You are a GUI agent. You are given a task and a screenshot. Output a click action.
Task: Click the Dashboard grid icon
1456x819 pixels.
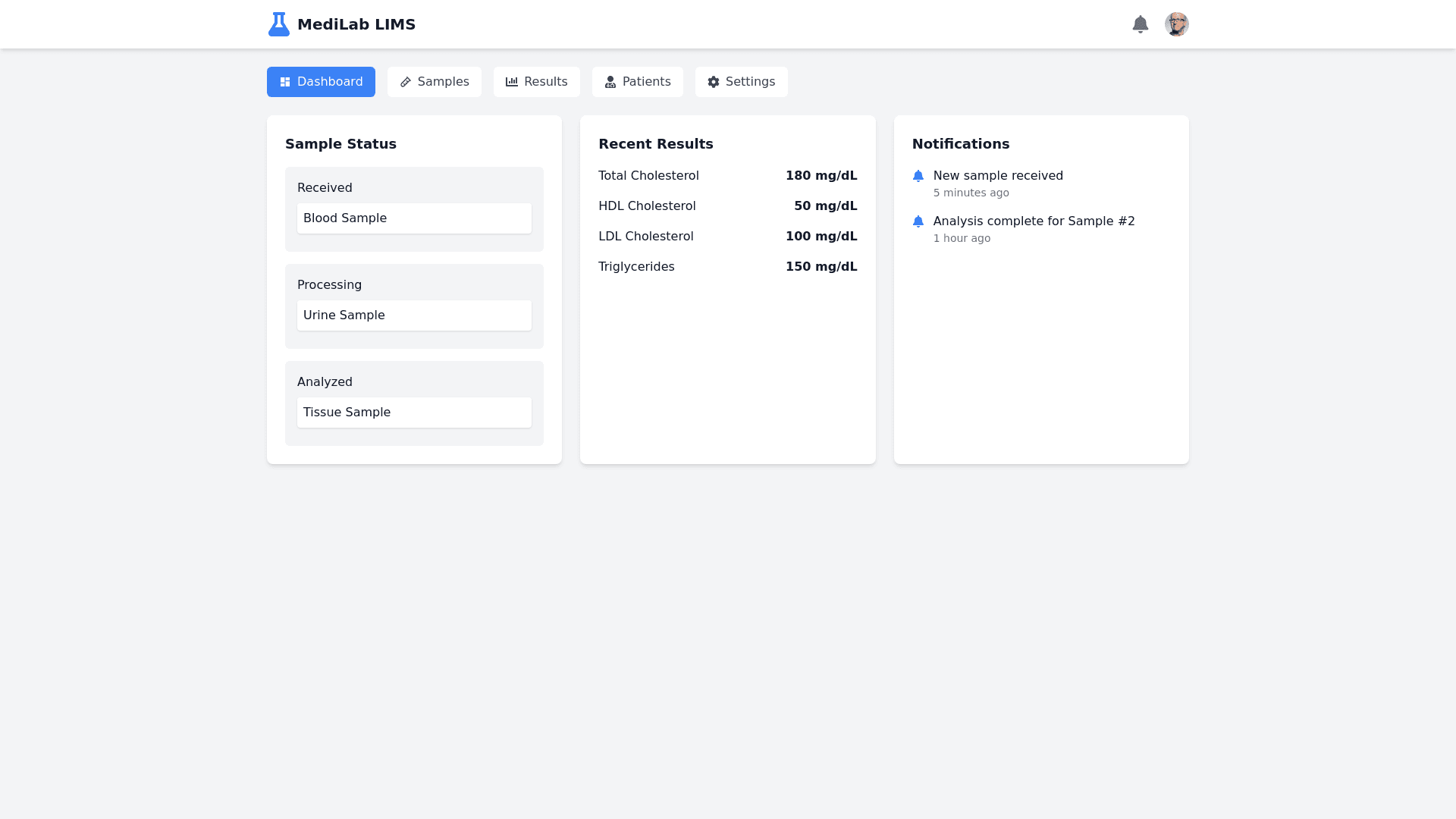pos(285,82)
